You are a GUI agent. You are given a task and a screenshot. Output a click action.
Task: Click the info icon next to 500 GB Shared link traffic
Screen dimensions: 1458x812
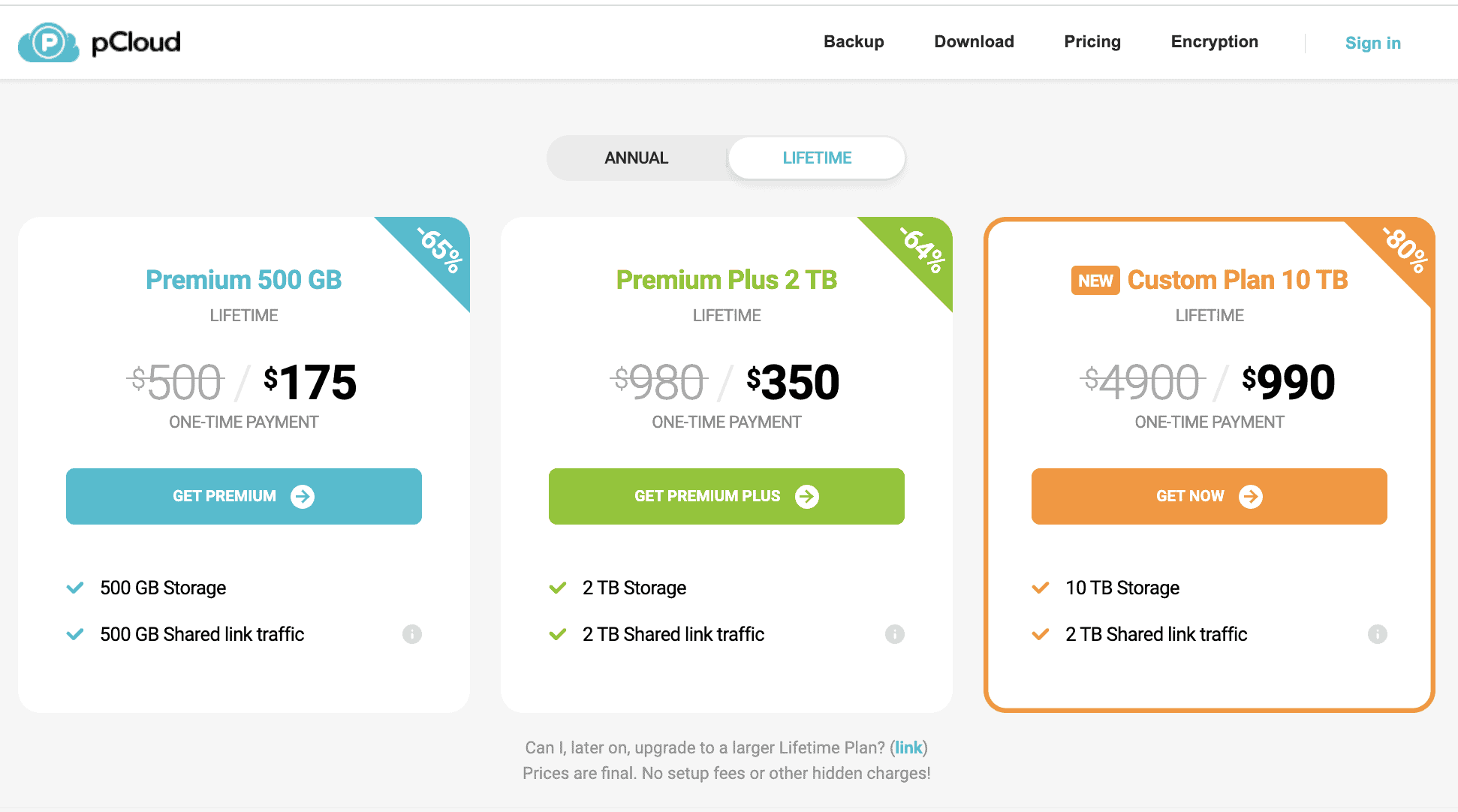click(411, 634)
